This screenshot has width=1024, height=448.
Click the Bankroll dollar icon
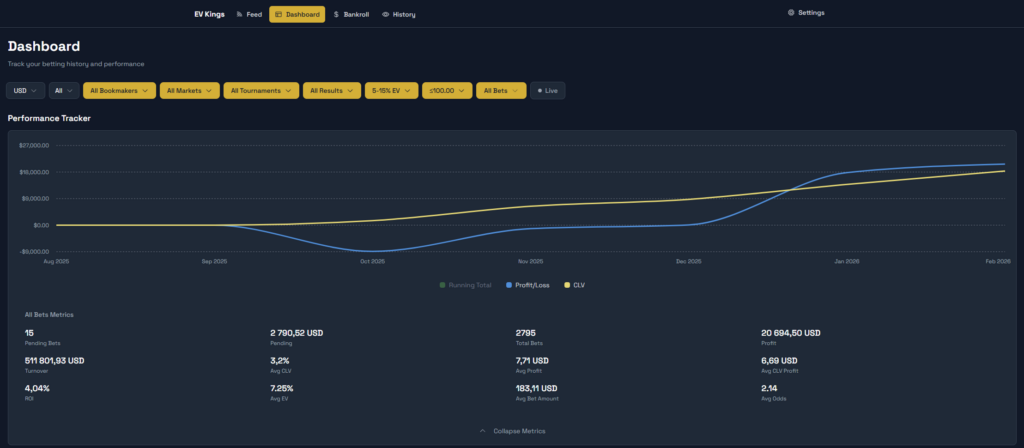point(336,14)
